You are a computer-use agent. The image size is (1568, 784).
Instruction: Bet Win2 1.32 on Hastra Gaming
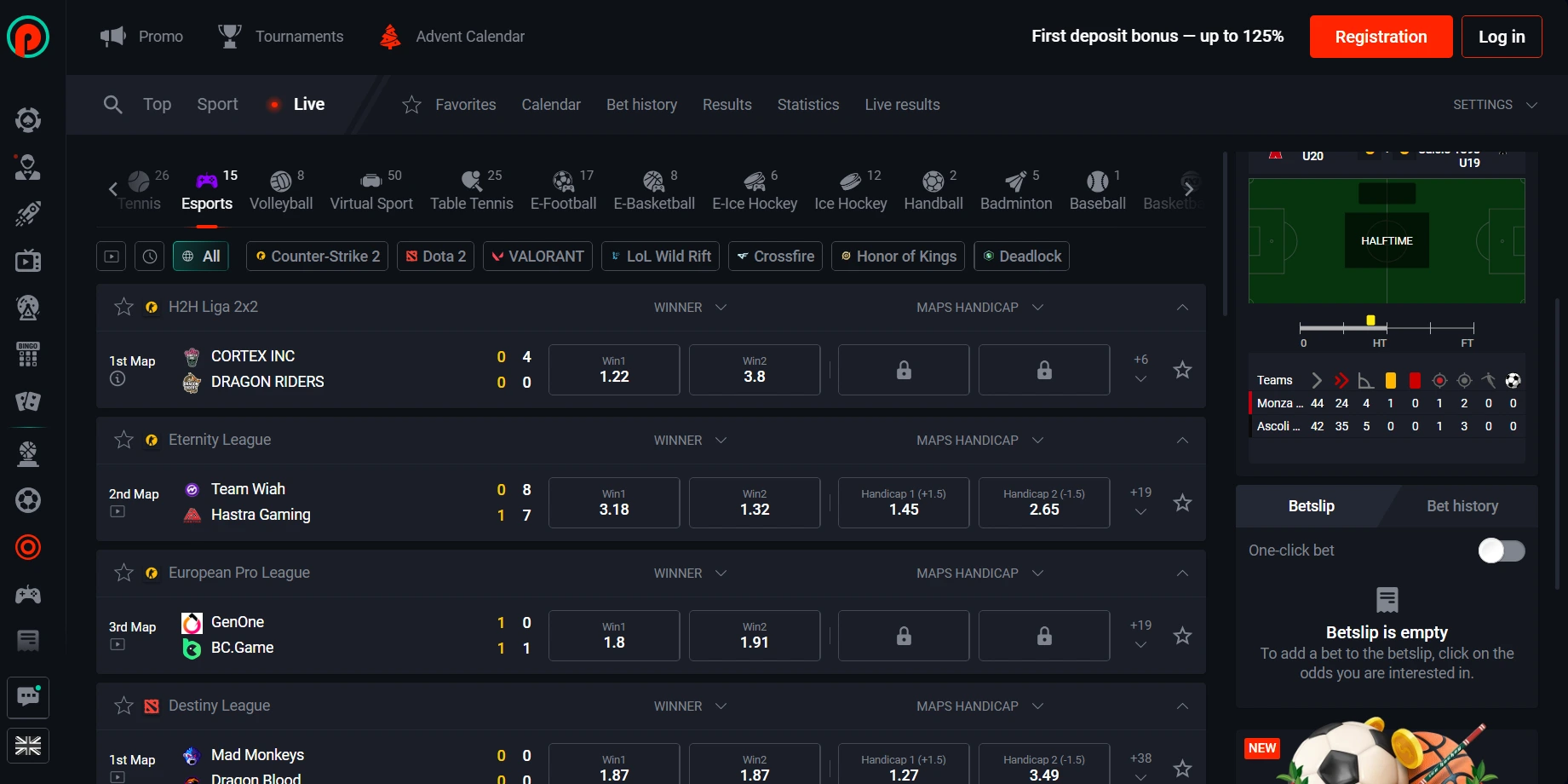pos(755,503)
